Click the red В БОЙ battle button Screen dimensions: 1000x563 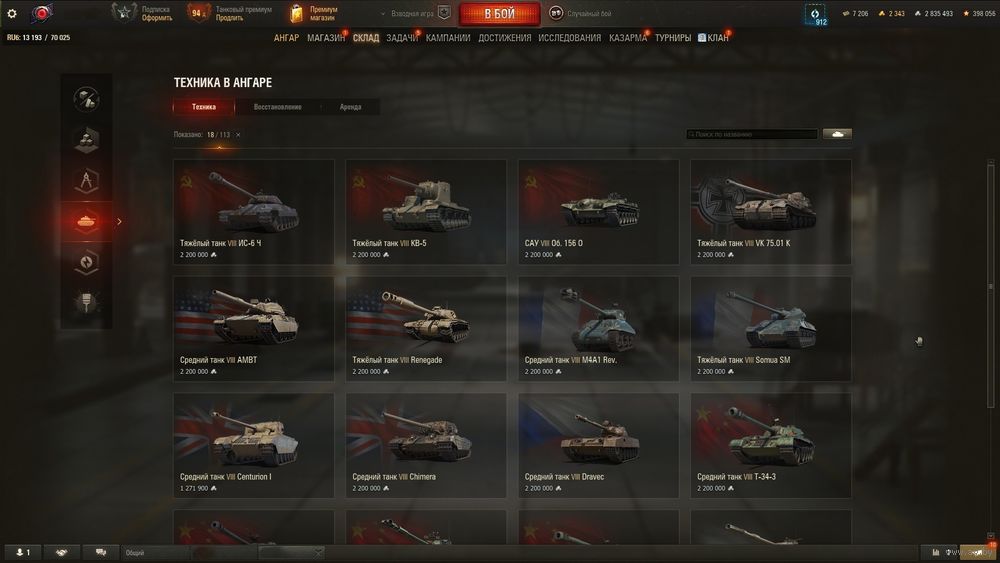499,13
